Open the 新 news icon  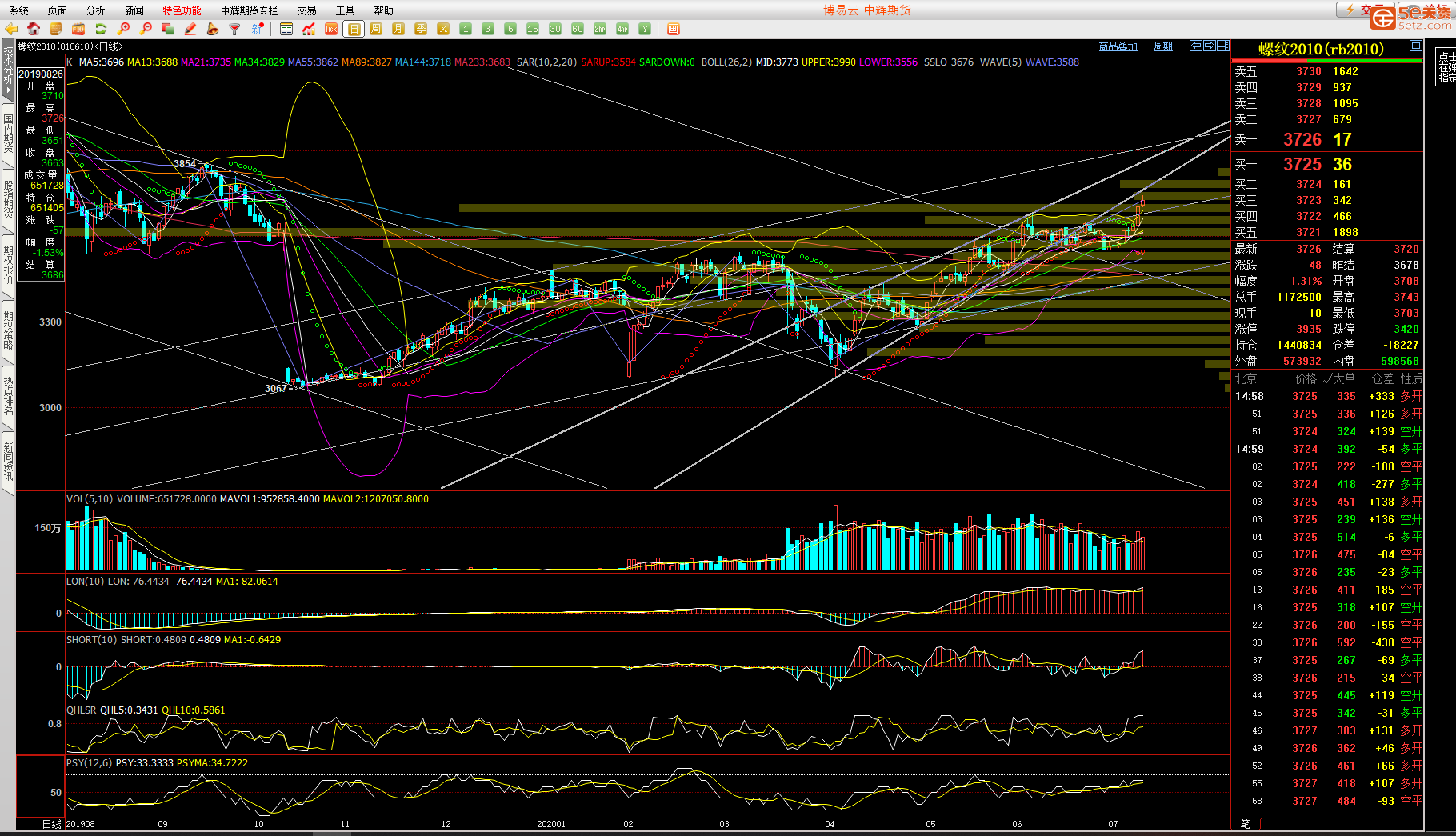pyautogui.click(x=258, y=29)
